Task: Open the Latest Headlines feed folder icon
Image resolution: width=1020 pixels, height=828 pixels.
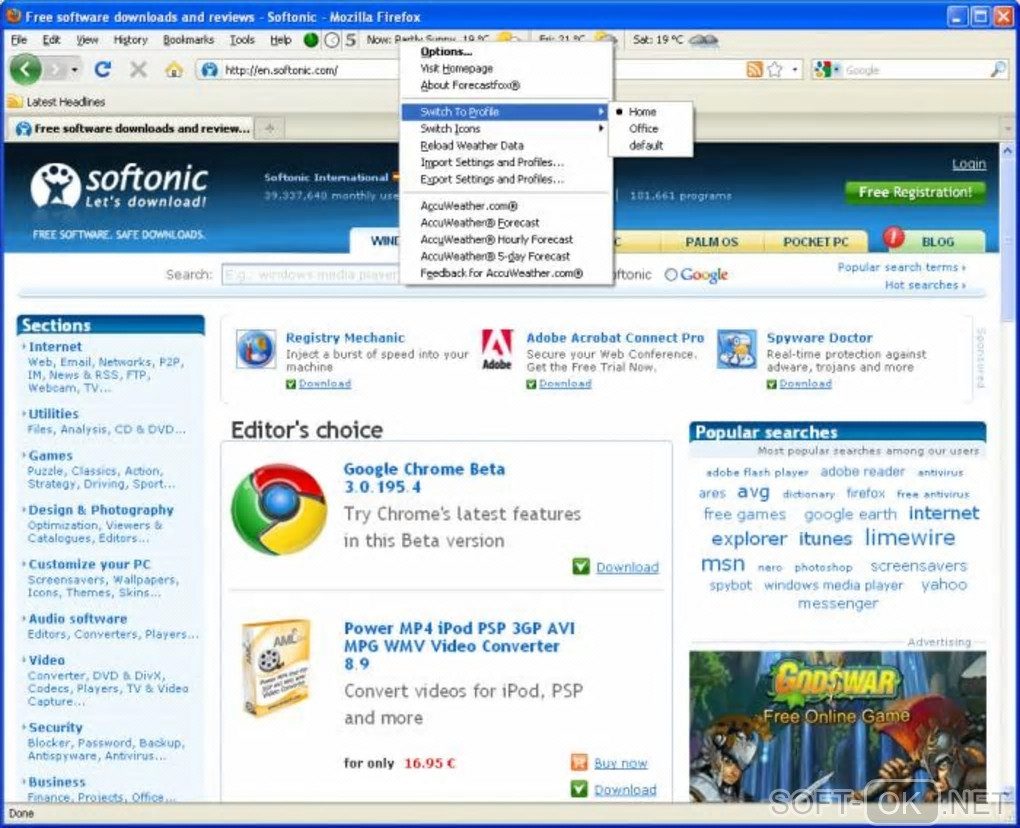Action: pyautogui.click(x=15, y=101)
